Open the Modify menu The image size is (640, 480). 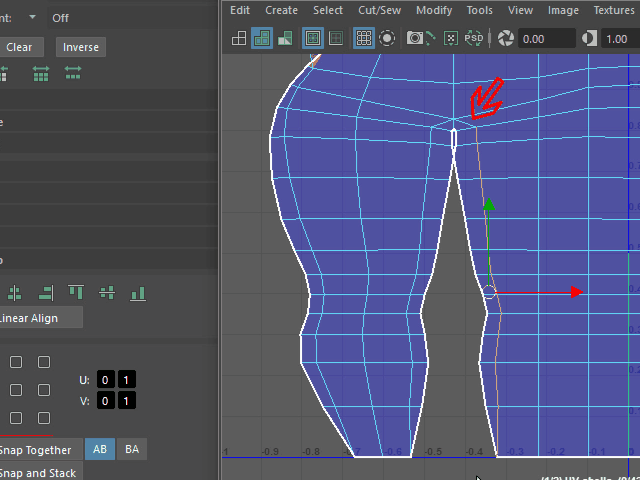tap(434, 10)
